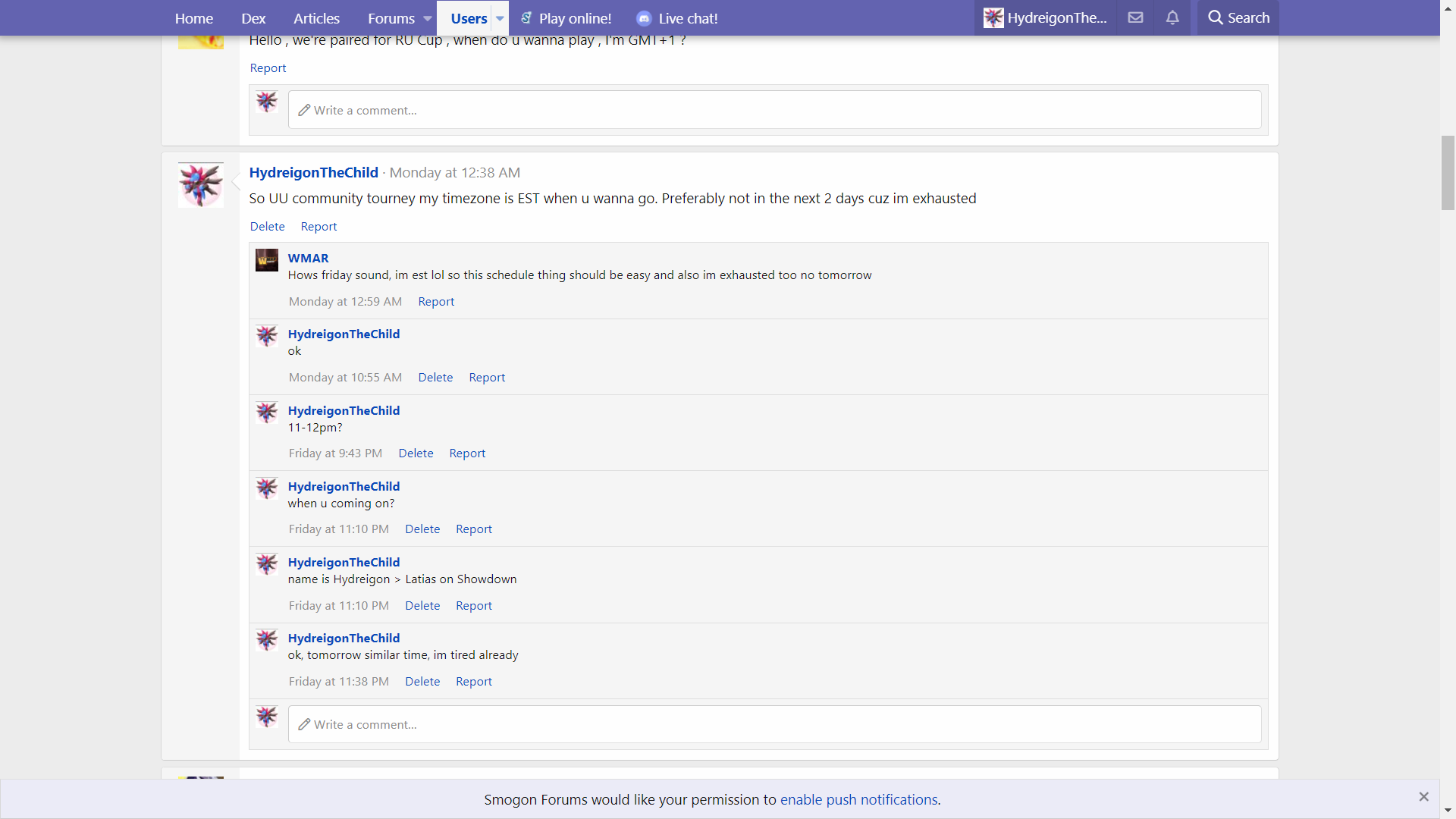Click WMAR's avatar thumbnail
Image resolution: width=1456 pixels, height=819 pixels.
tap(267, 260)
